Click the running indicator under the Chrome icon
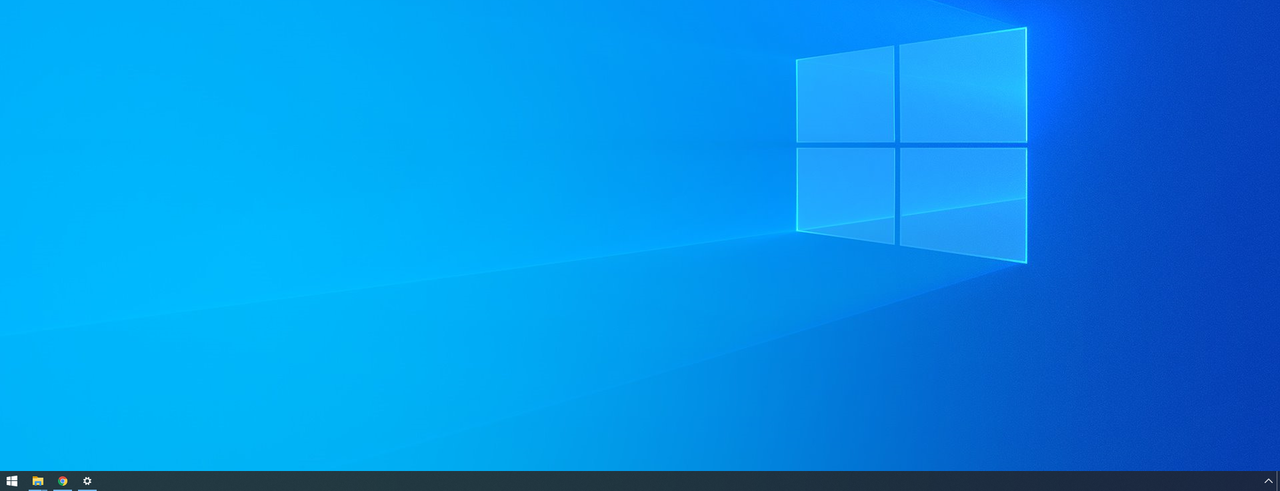Image resolution: width=1280 pixels, height=491 pixels. [63, 489]
